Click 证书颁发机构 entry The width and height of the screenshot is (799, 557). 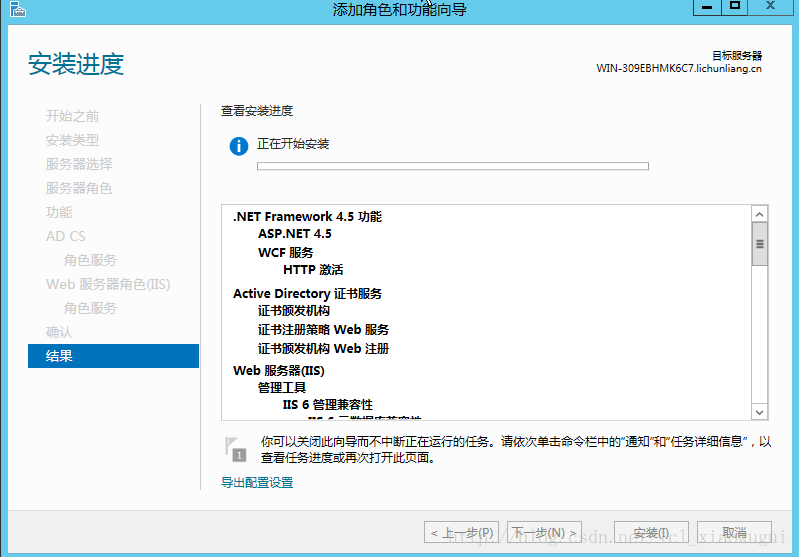[294, 310]
